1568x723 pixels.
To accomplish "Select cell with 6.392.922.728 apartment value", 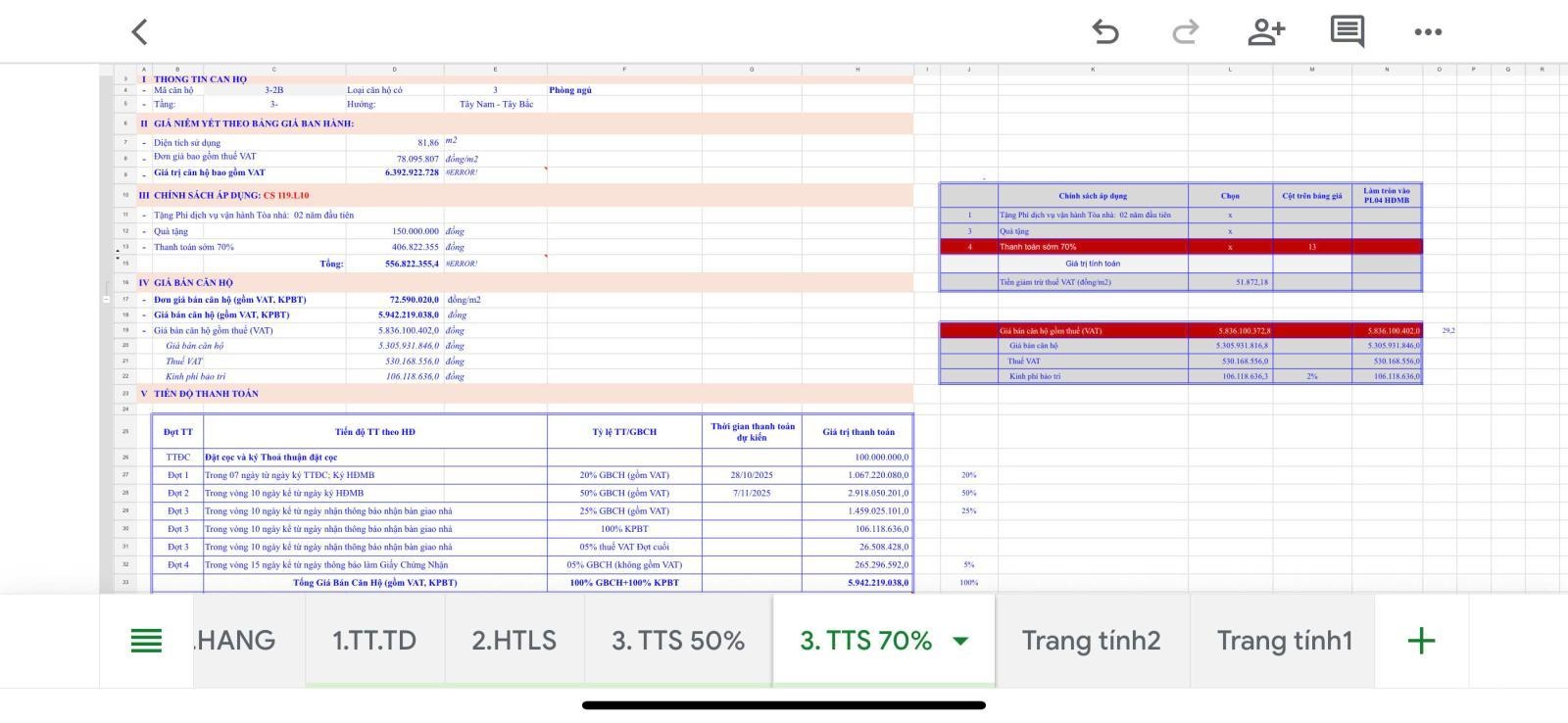I will (x=395, y=172).
